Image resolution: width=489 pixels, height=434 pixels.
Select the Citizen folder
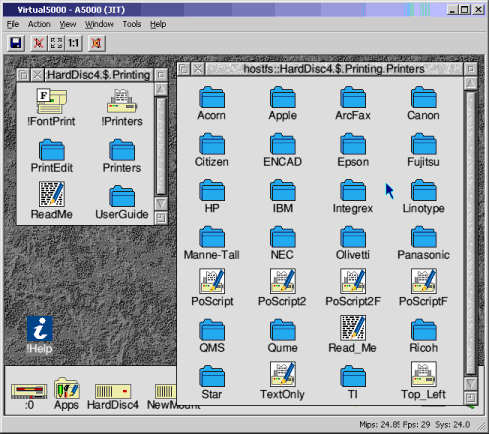(x=212, y=150)
